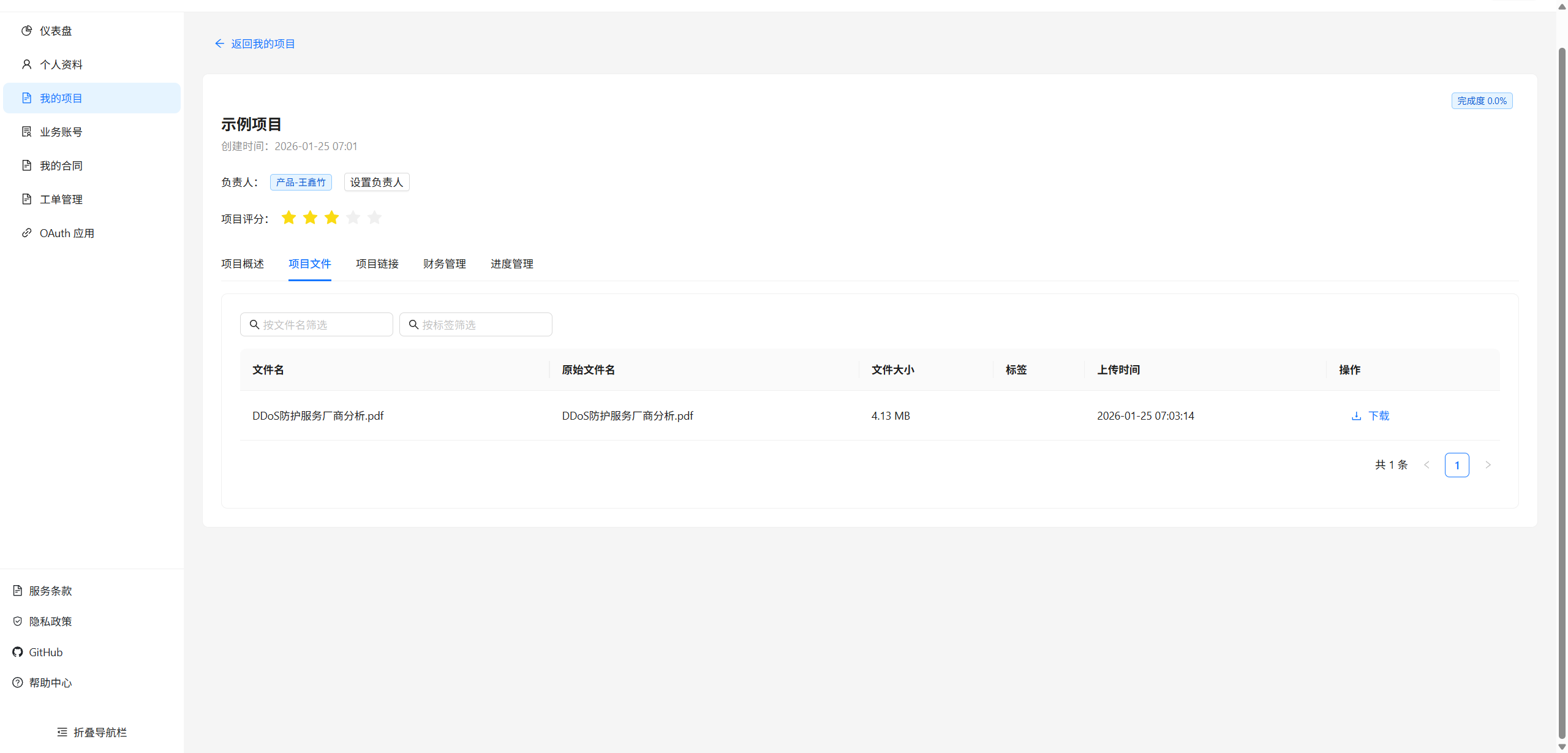Viewport: 1568px width, 753px height.
Task: Open 我的合同 in the sidebar
Action: tap(61, 165)
